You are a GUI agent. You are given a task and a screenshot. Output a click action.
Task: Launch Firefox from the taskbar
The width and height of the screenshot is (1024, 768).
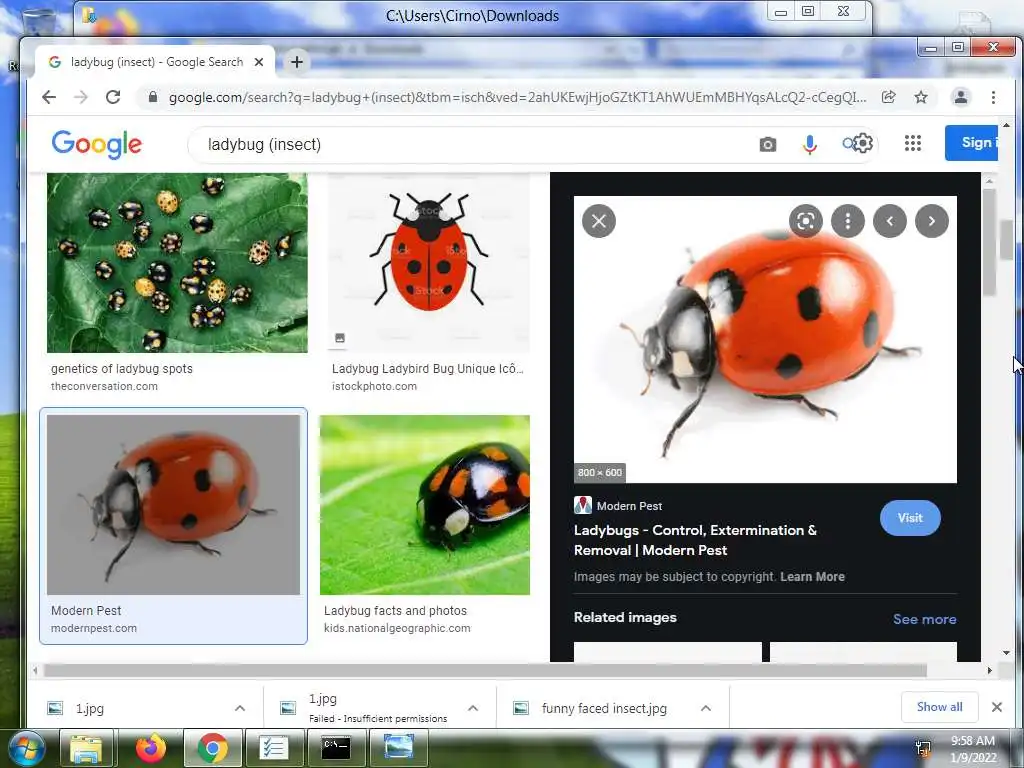[151, 748]
